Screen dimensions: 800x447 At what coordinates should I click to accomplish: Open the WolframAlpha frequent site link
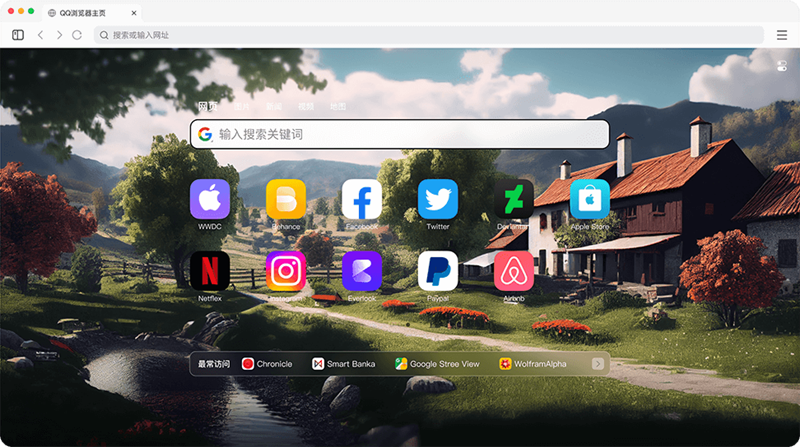click(x=533, y=364)
